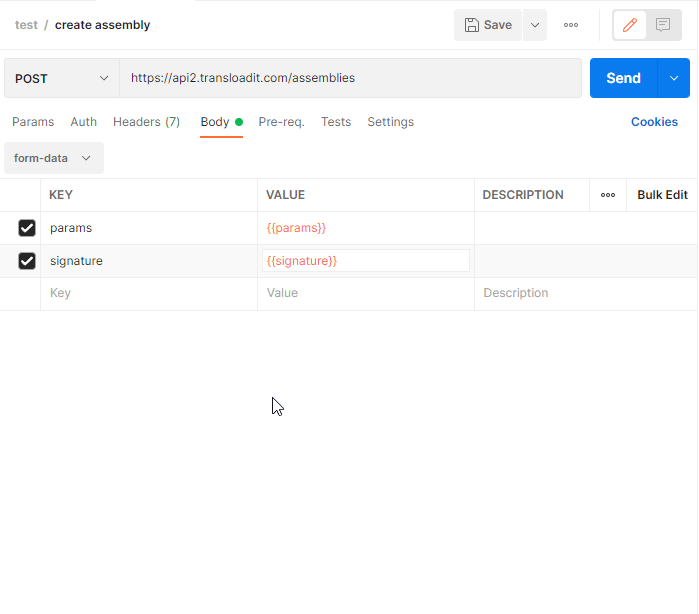Open the POST method dropdown

click(x=62, y=78)
